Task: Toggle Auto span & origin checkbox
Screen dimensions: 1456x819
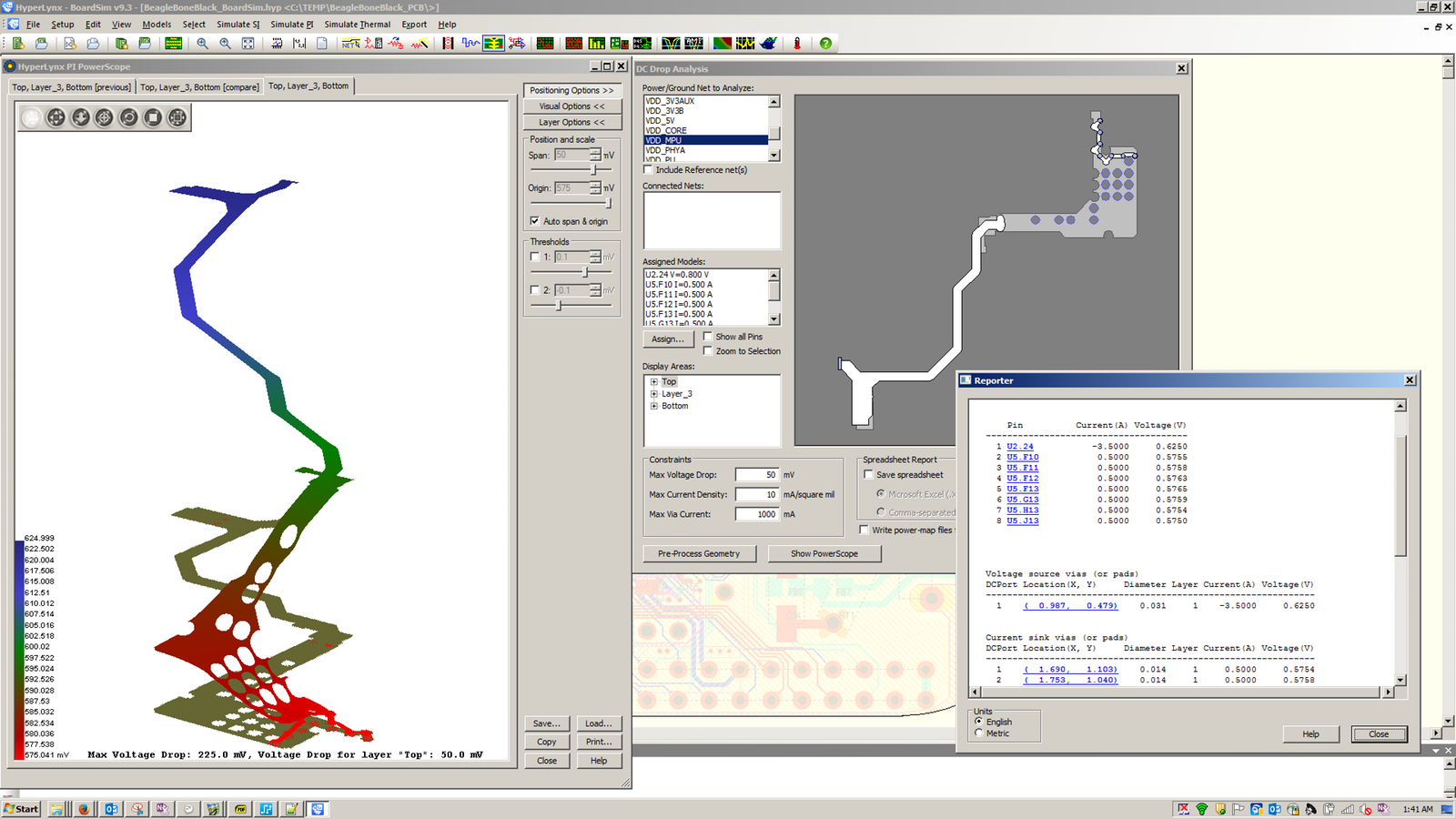Action: [534, 221]
